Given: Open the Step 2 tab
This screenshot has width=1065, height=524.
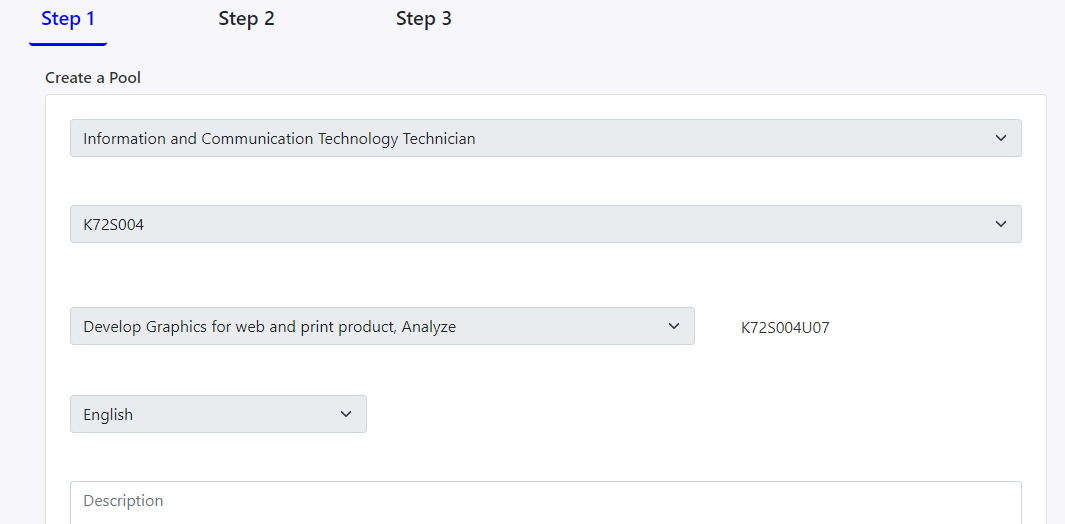Looking at the screenshot, I should pos(246,19).
